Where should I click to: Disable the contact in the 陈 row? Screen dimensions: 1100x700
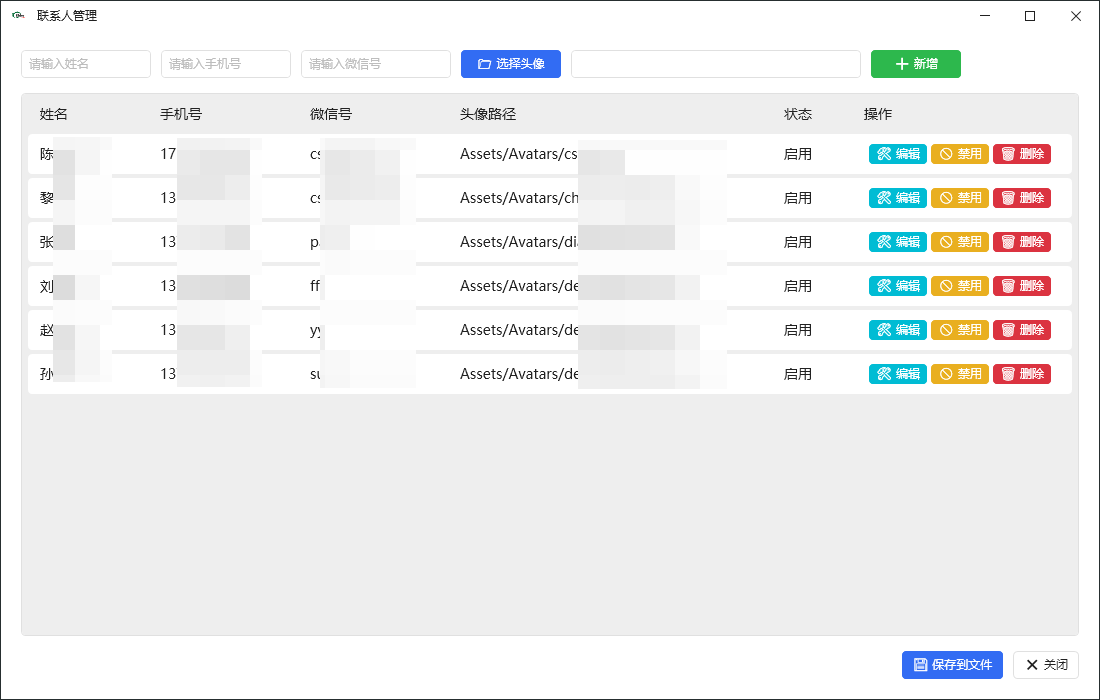960,154
